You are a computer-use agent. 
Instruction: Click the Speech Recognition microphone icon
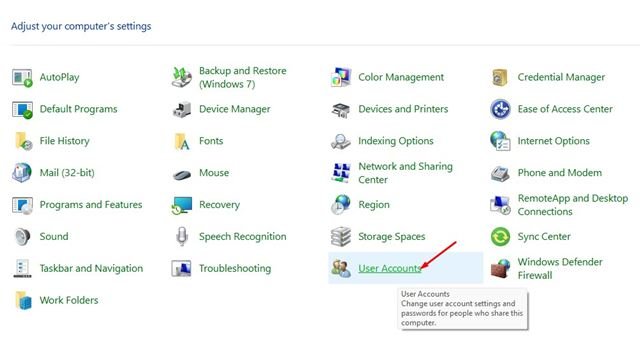click(x=182, y=237)
